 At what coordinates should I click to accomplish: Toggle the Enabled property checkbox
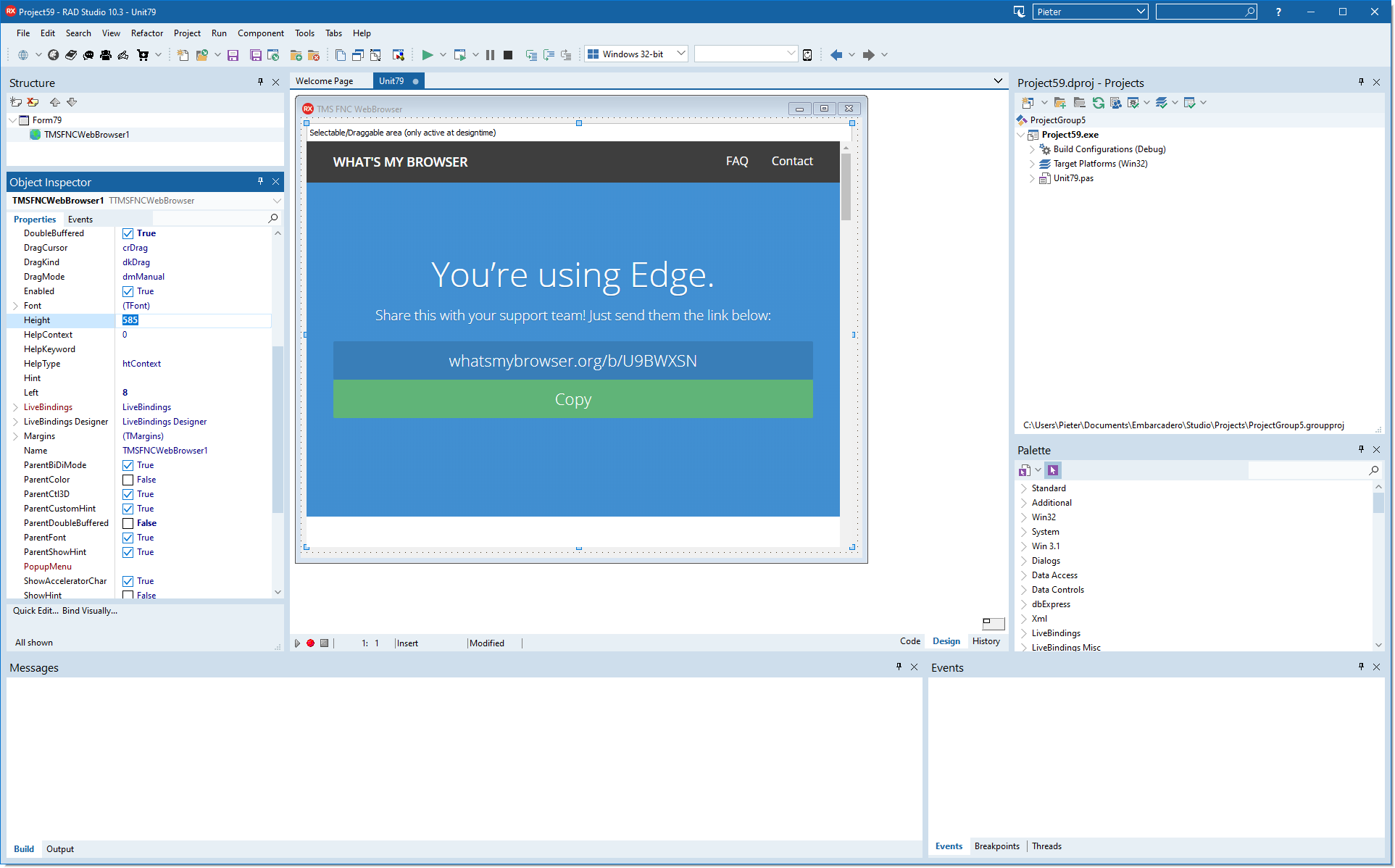(x=128, y=291)
